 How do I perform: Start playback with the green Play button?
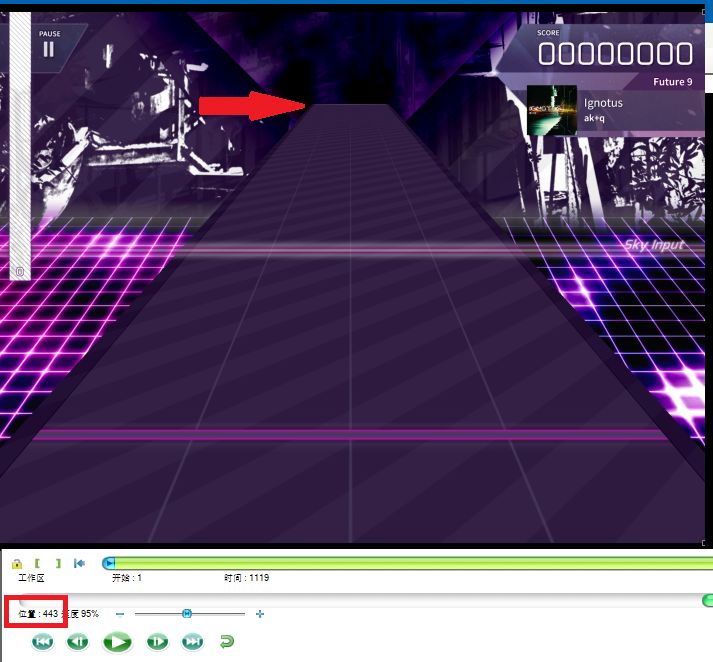coord(117,642)
